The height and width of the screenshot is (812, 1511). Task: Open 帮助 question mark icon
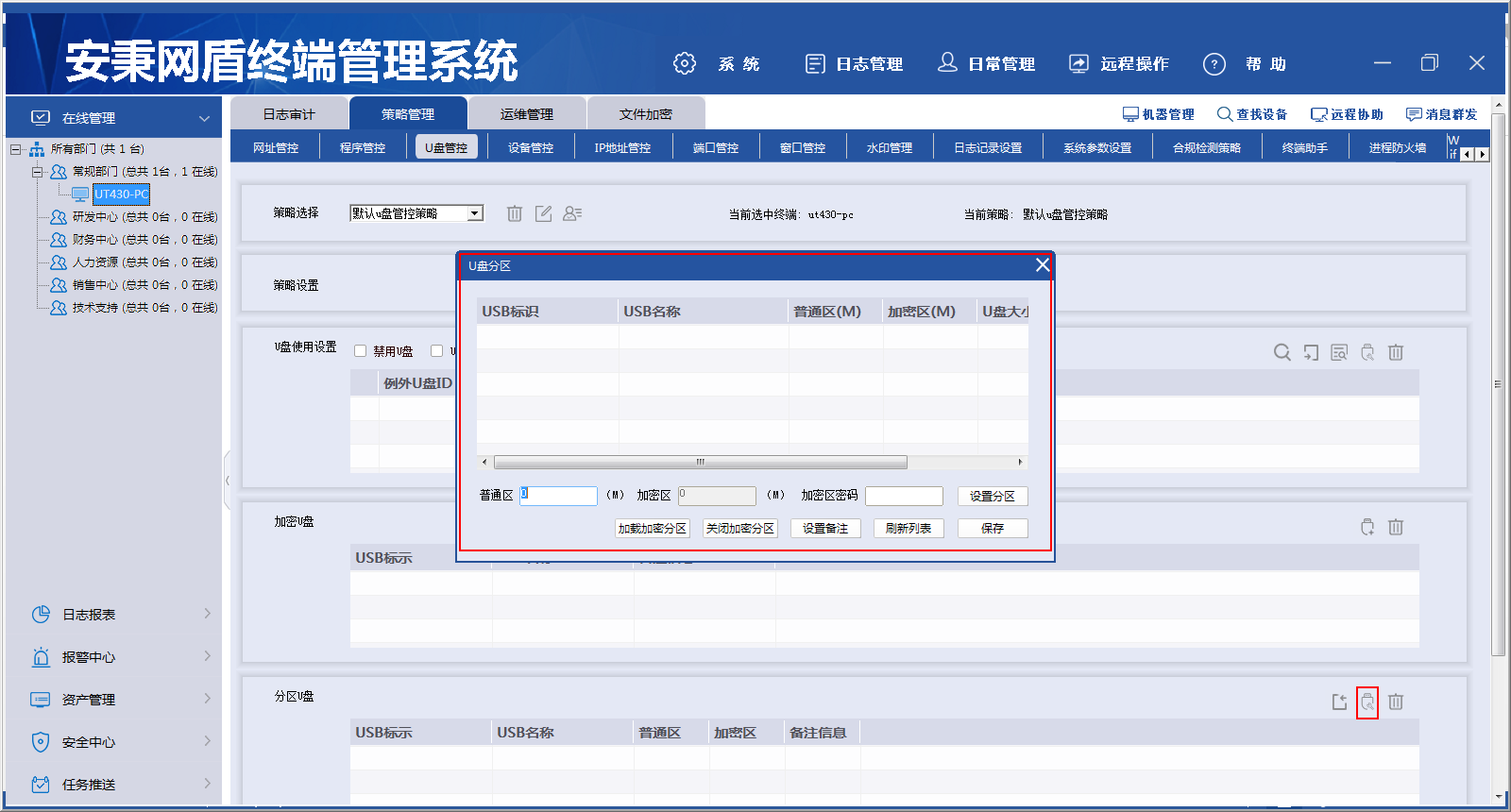pyautogui.click(x=1214, y=63)
